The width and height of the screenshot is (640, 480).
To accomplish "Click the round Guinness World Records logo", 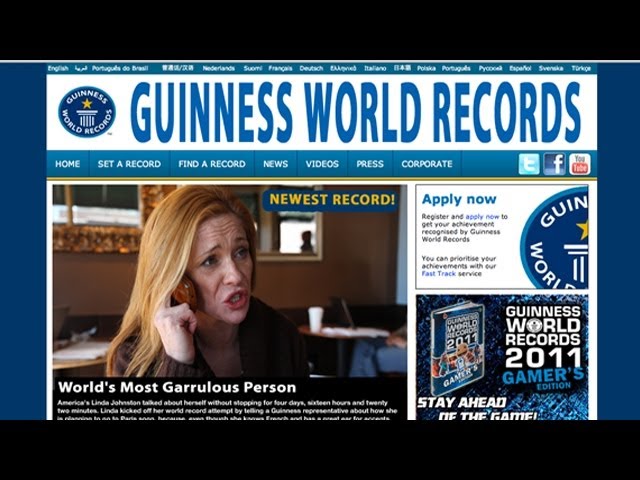I will coord(87,112).
